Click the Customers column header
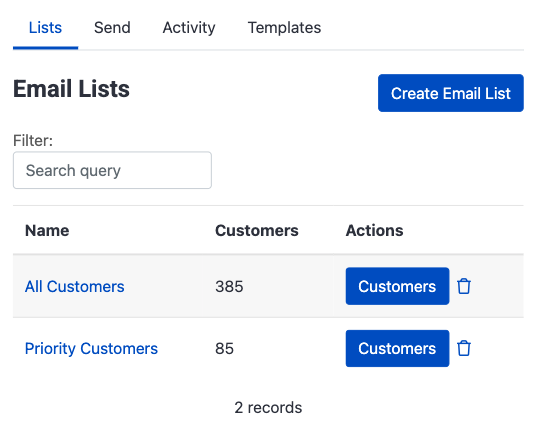 (257, 230)
